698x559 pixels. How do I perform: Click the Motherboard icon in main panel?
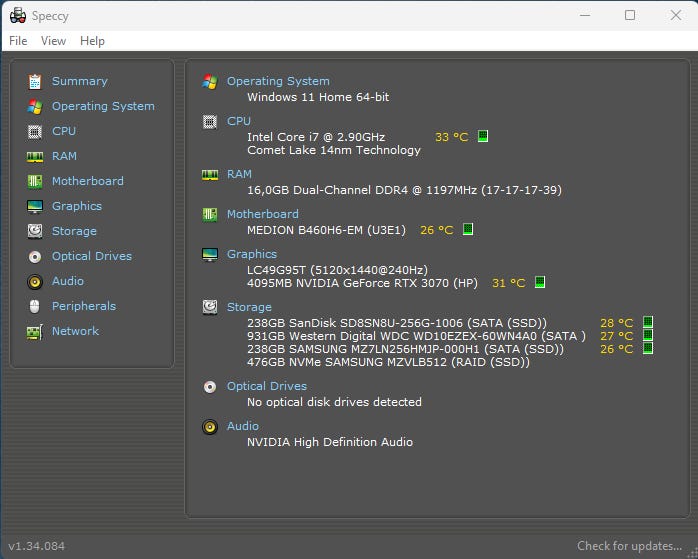210,215
